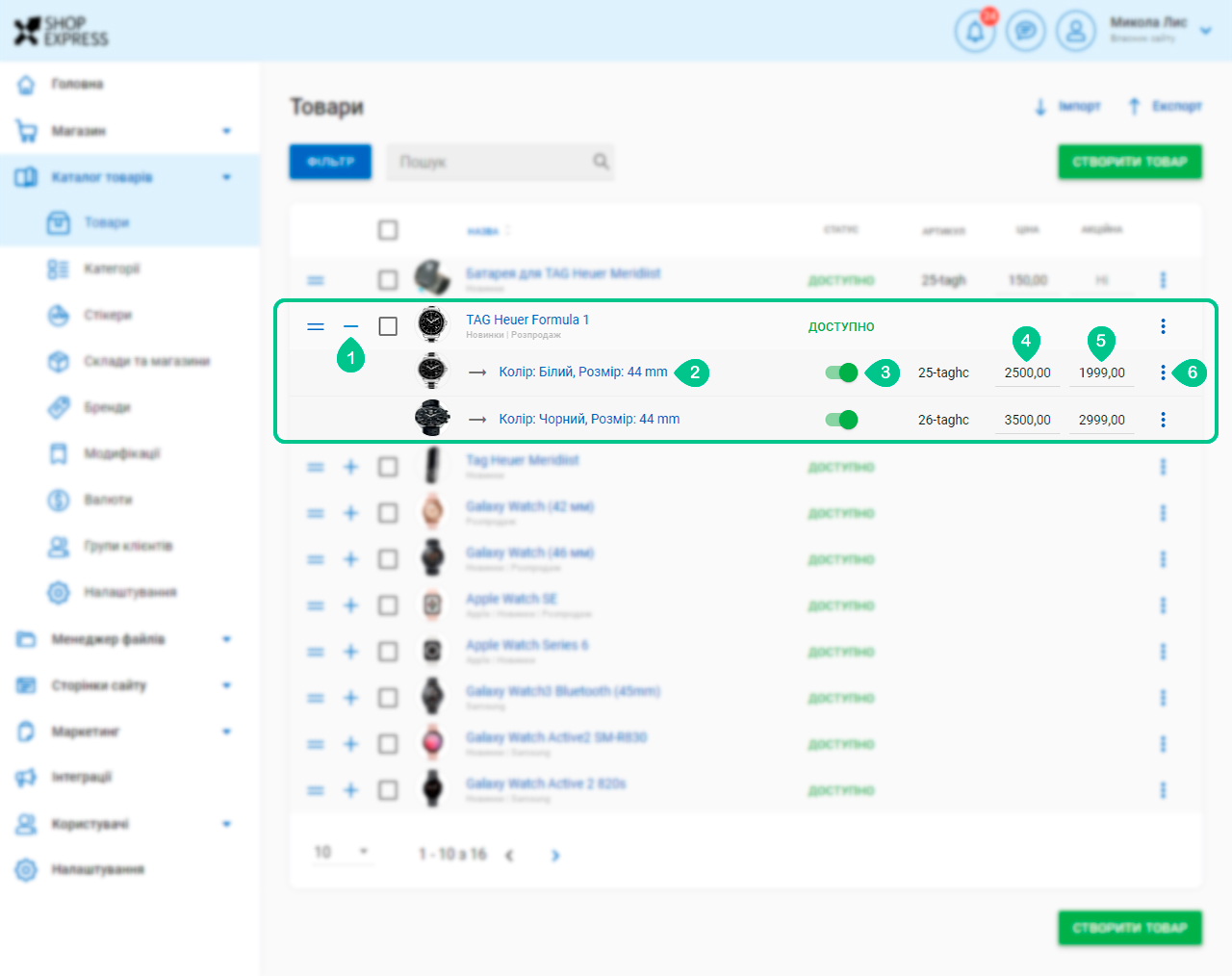Sort the table by Назва column

coord(489,231)
